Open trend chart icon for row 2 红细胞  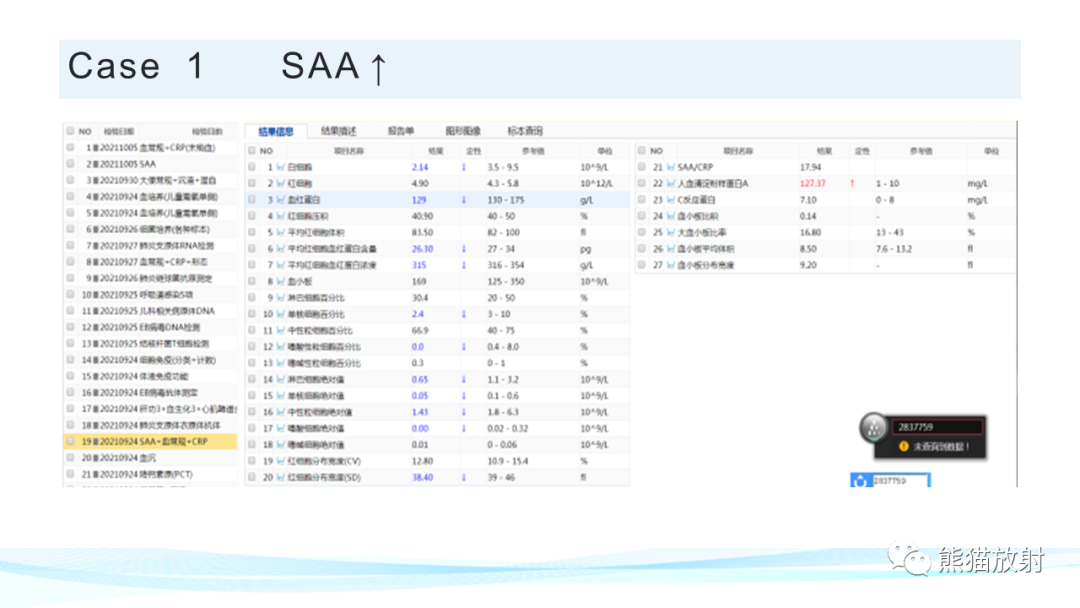281,184
